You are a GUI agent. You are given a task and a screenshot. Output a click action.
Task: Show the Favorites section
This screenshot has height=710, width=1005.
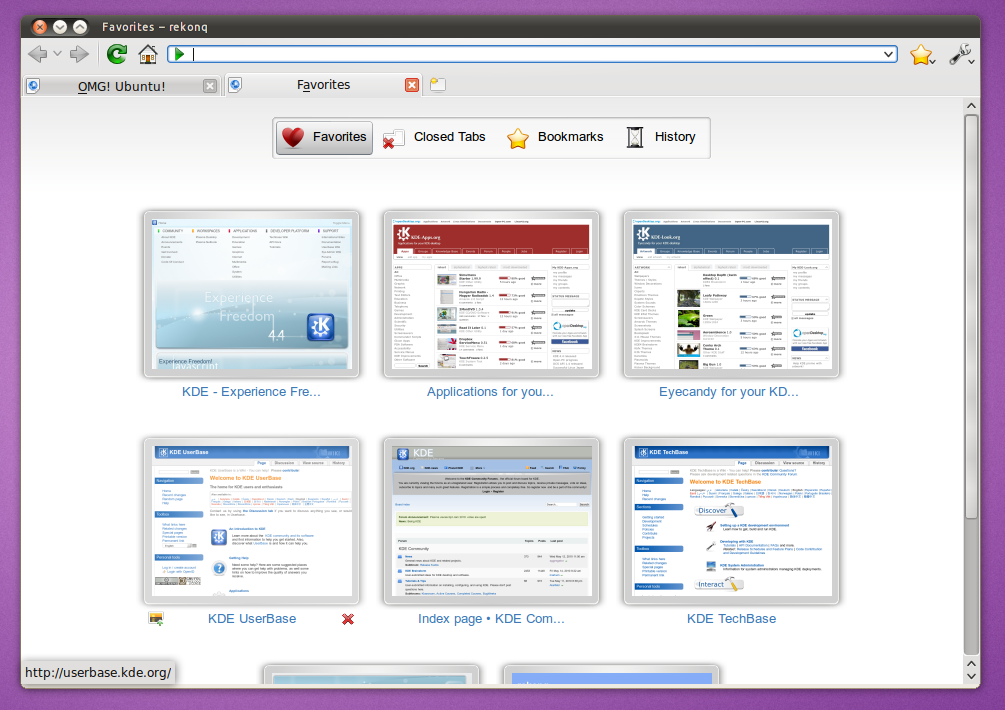(324, 137)
